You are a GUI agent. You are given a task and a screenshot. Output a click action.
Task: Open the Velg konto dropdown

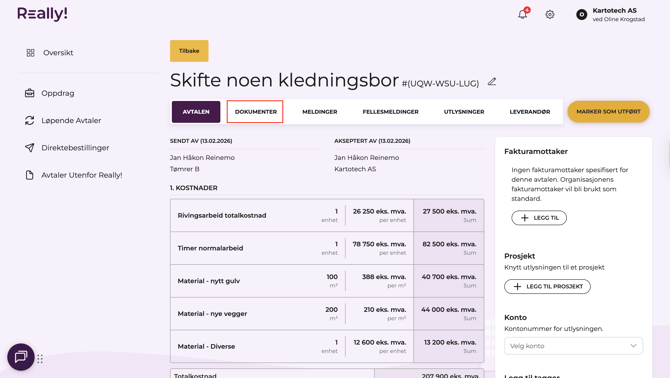pos(573,346)
